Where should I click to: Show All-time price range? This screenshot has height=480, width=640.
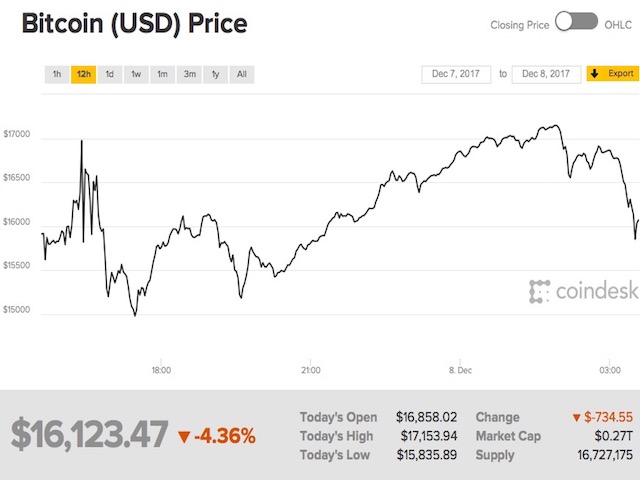point(241,74)
